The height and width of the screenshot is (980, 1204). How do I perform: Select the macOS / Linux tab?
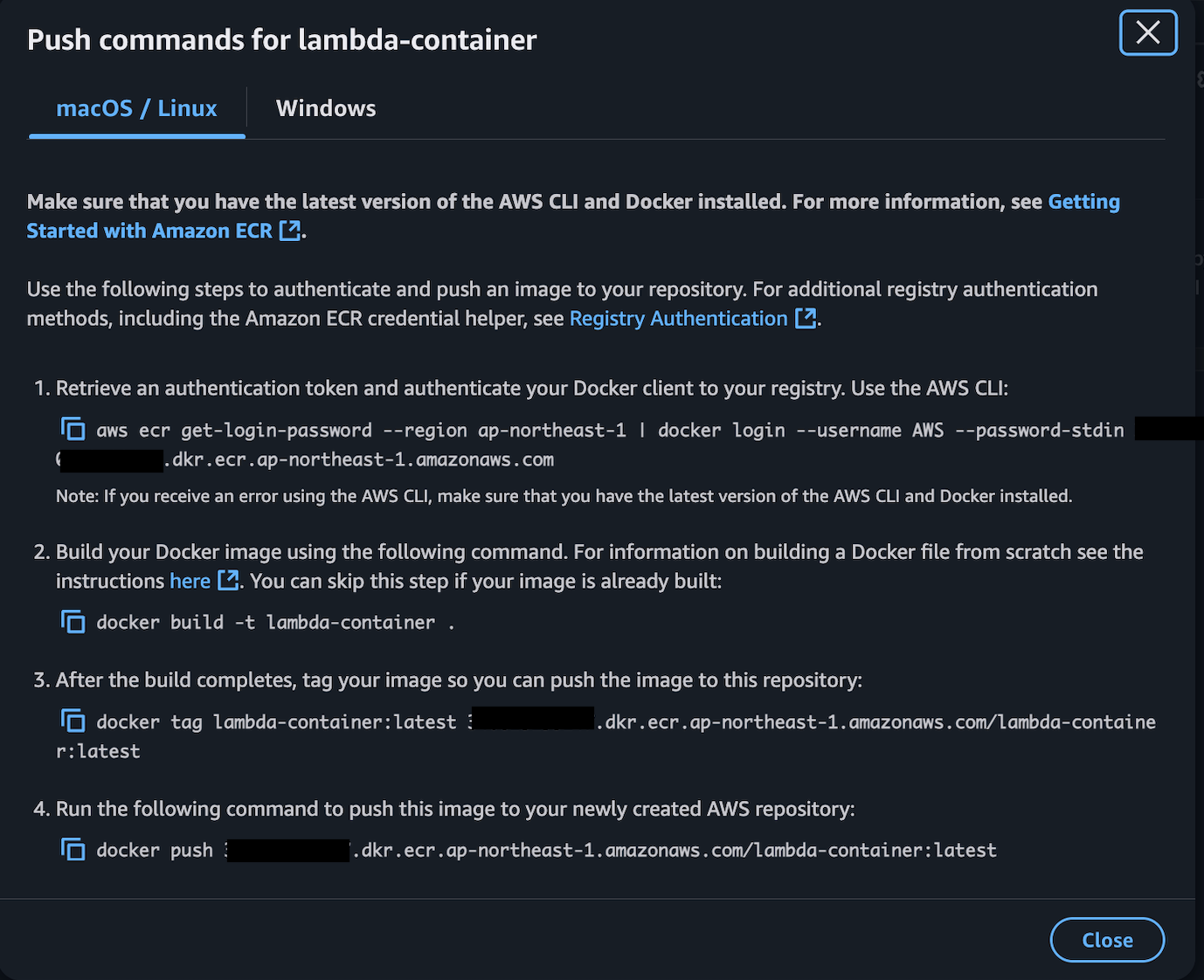click(136, 107)
